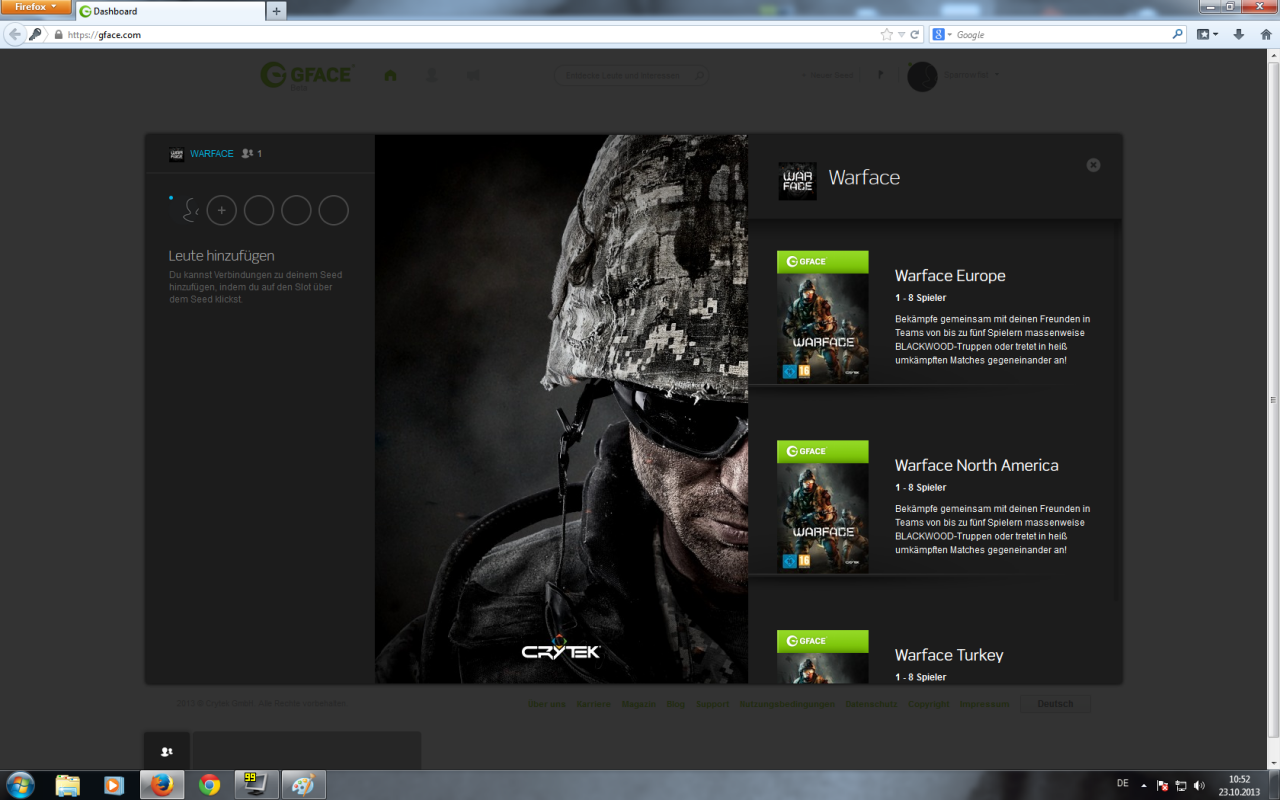Open the Sparrow fal user dropdown
The image size is (1280, 800).
click(972, 75)
